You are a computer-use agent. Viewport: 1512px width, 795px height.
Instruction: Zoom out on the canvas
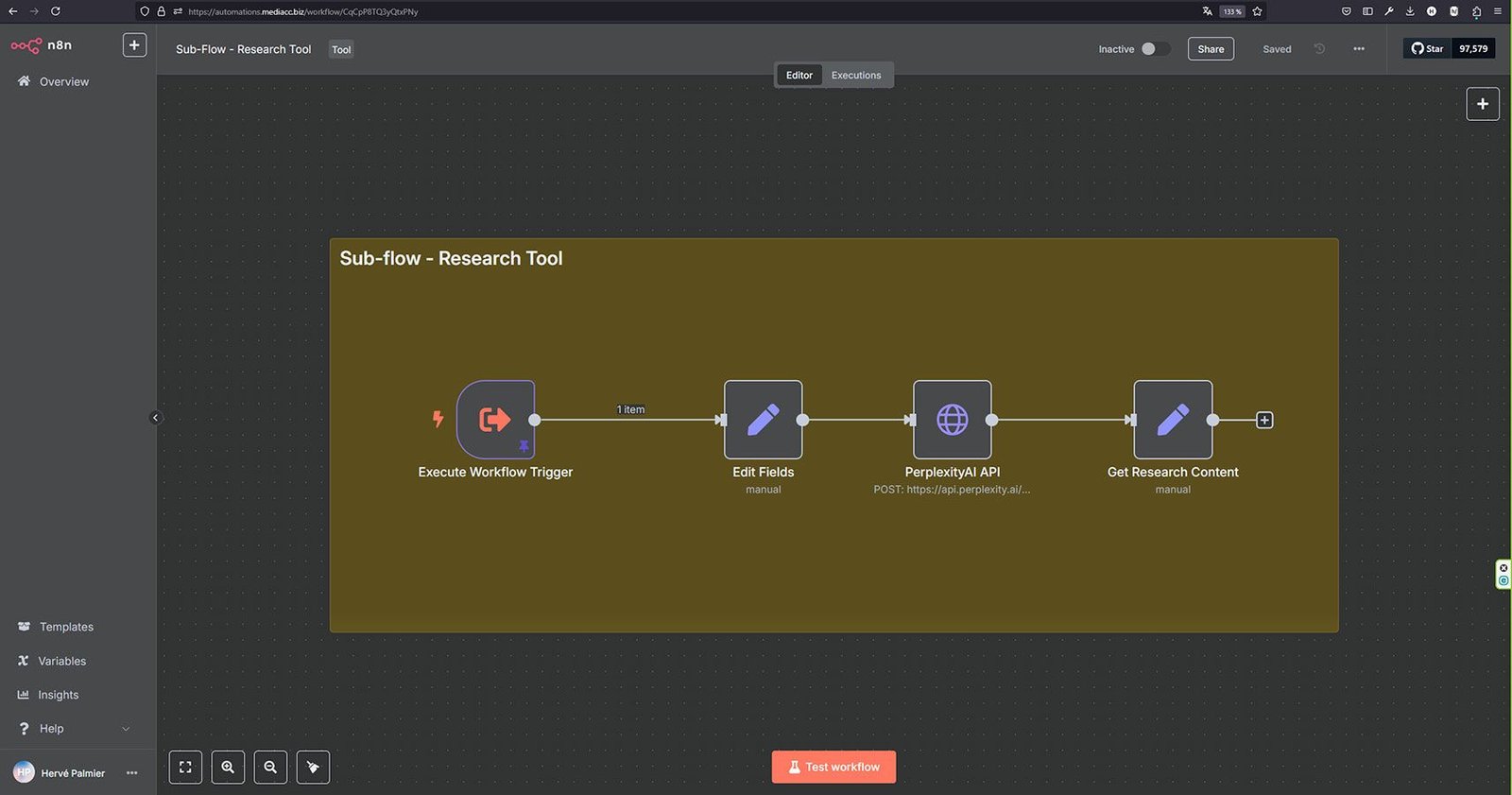click(270, 768)
